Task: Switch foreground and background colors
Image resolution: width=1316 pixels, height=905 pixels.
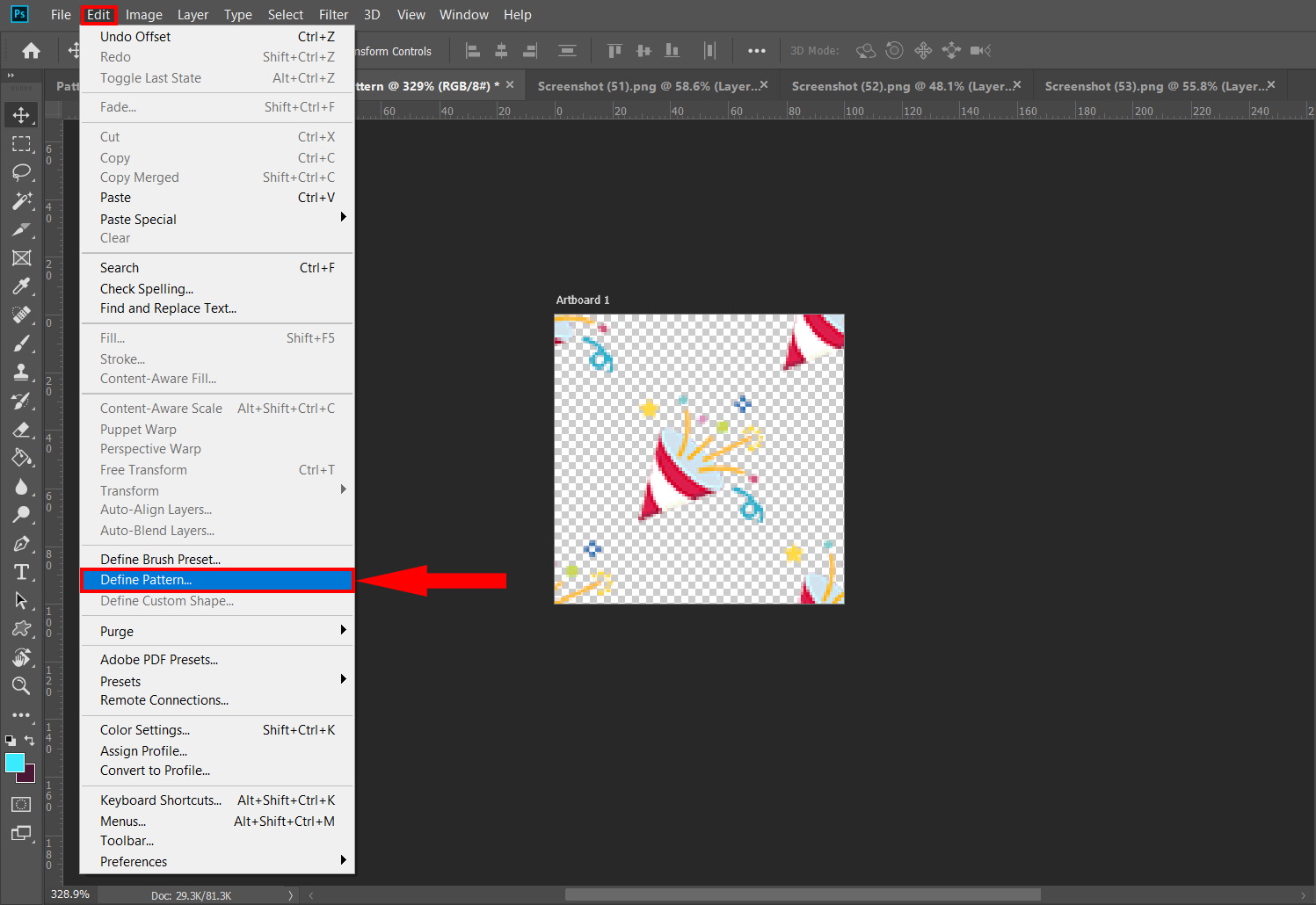Action: pyautogui.click(x=30, y=741)
